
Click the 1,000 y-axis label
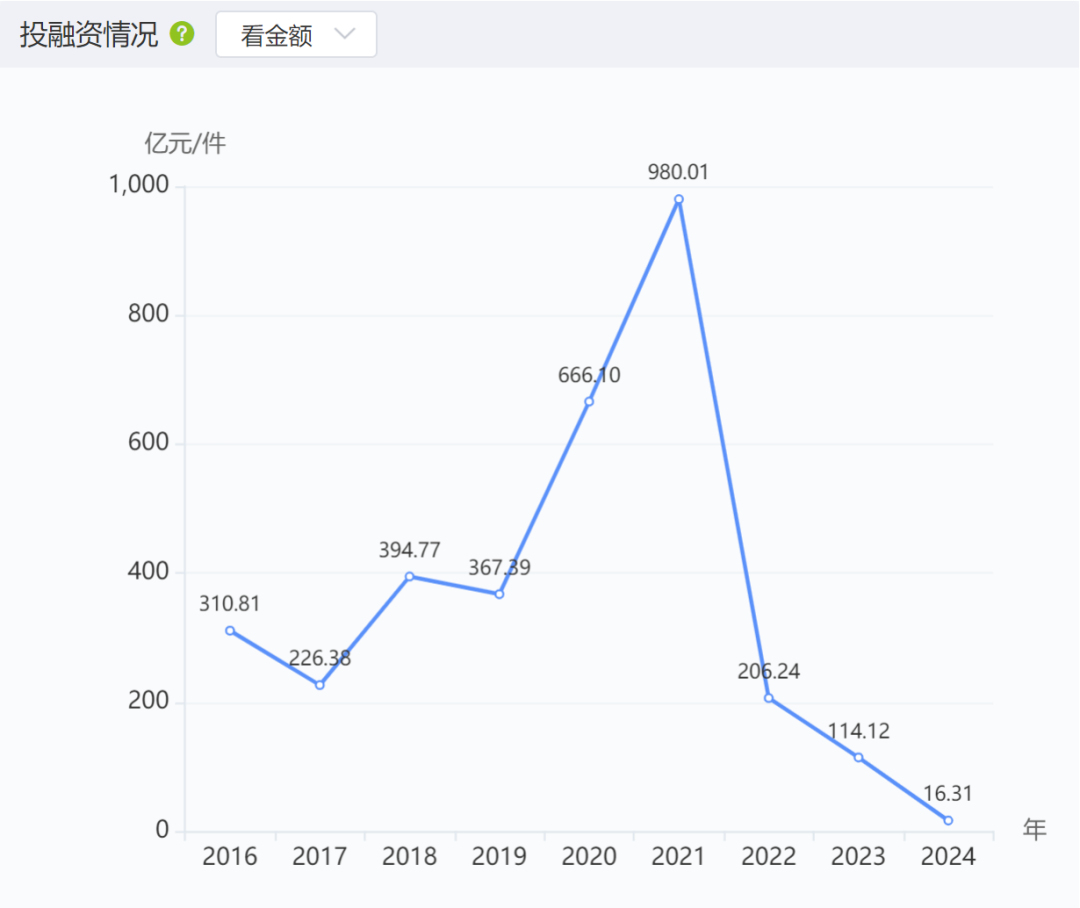click(138, 185)
